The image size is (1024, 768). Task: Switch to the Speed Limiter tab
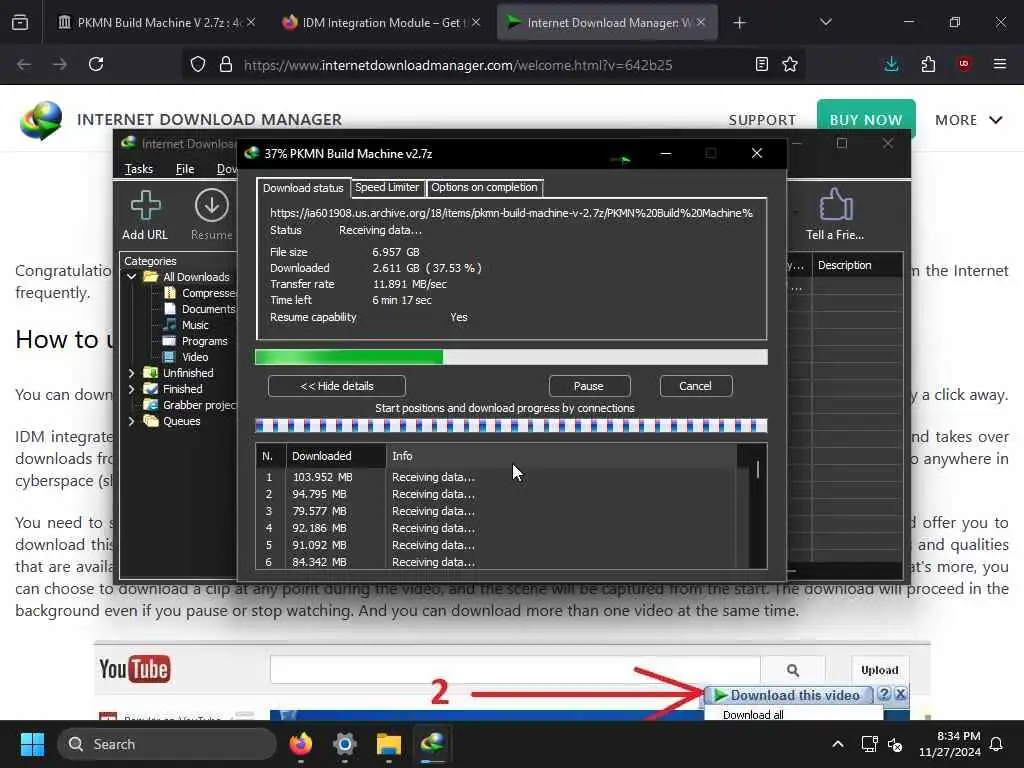(387, 187)
